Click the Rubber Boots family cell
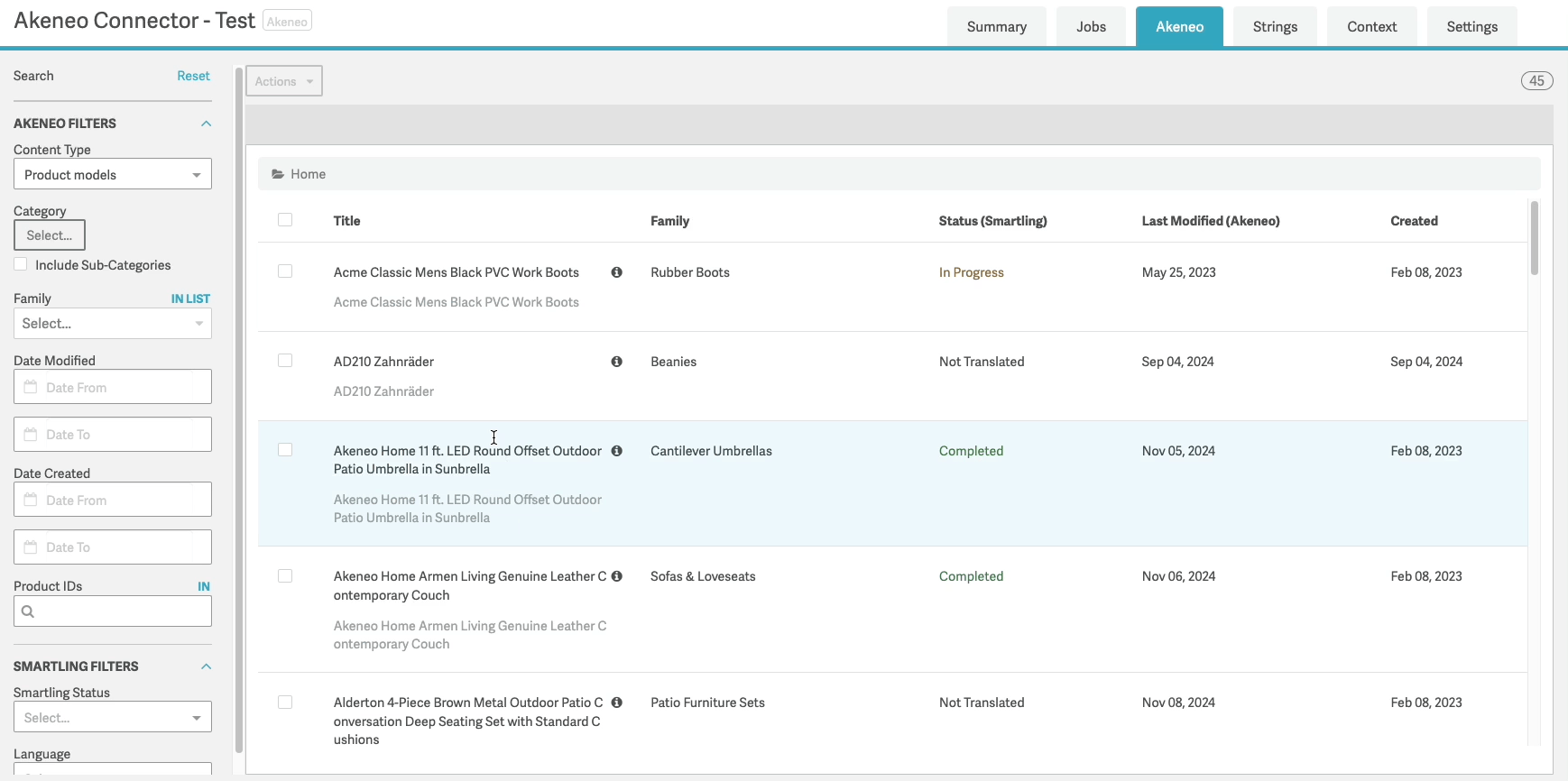 (x=690, y=272)
